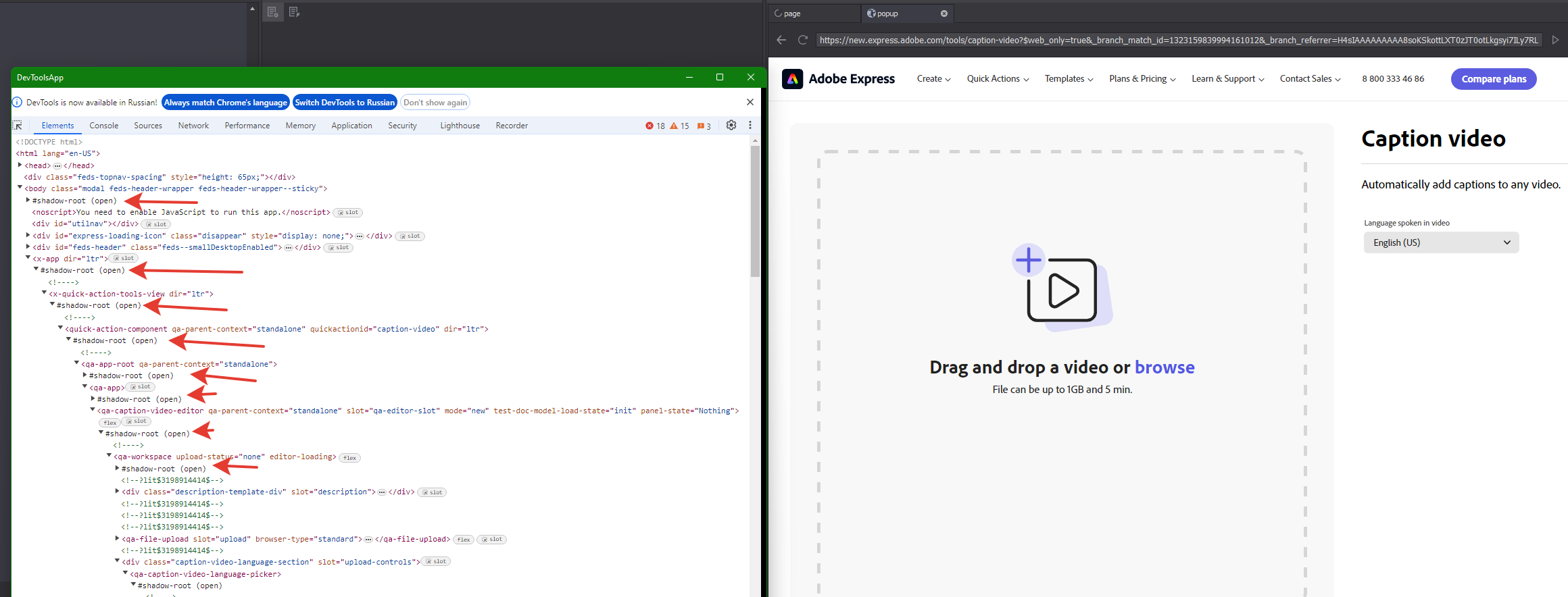Screen dimensions: 1568x597
Task: Click the red error count indicator
Action: [655, 126]
